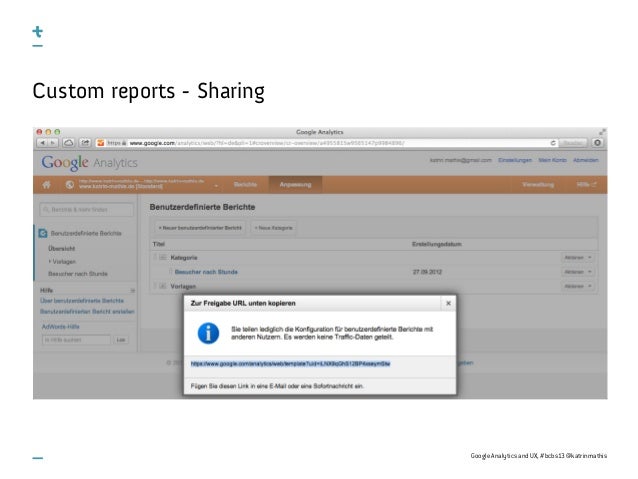
Task: Open Einstellungen link at top right
Action: [515, 160]
